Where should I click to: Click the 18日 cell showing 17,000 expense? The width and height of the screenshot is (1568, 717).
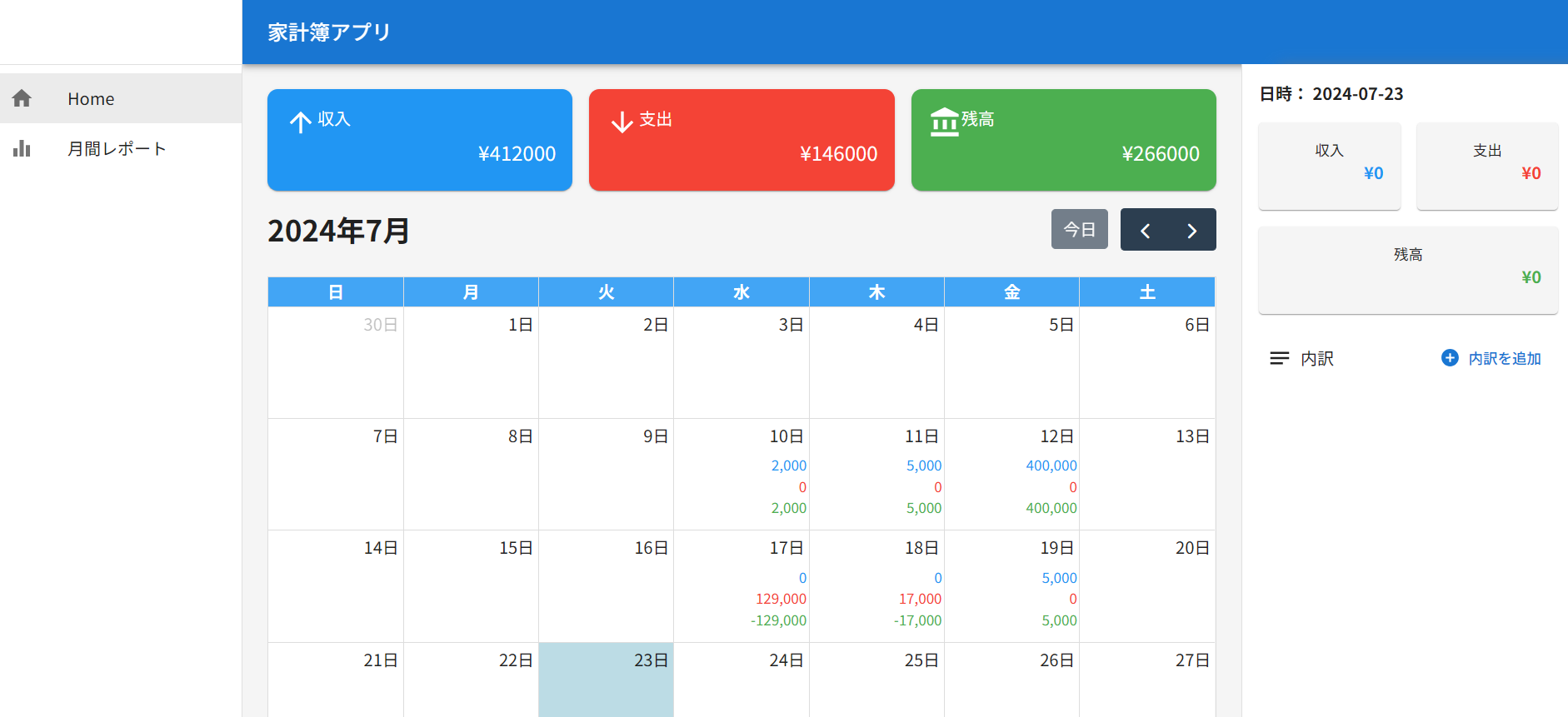coord(876,585)
